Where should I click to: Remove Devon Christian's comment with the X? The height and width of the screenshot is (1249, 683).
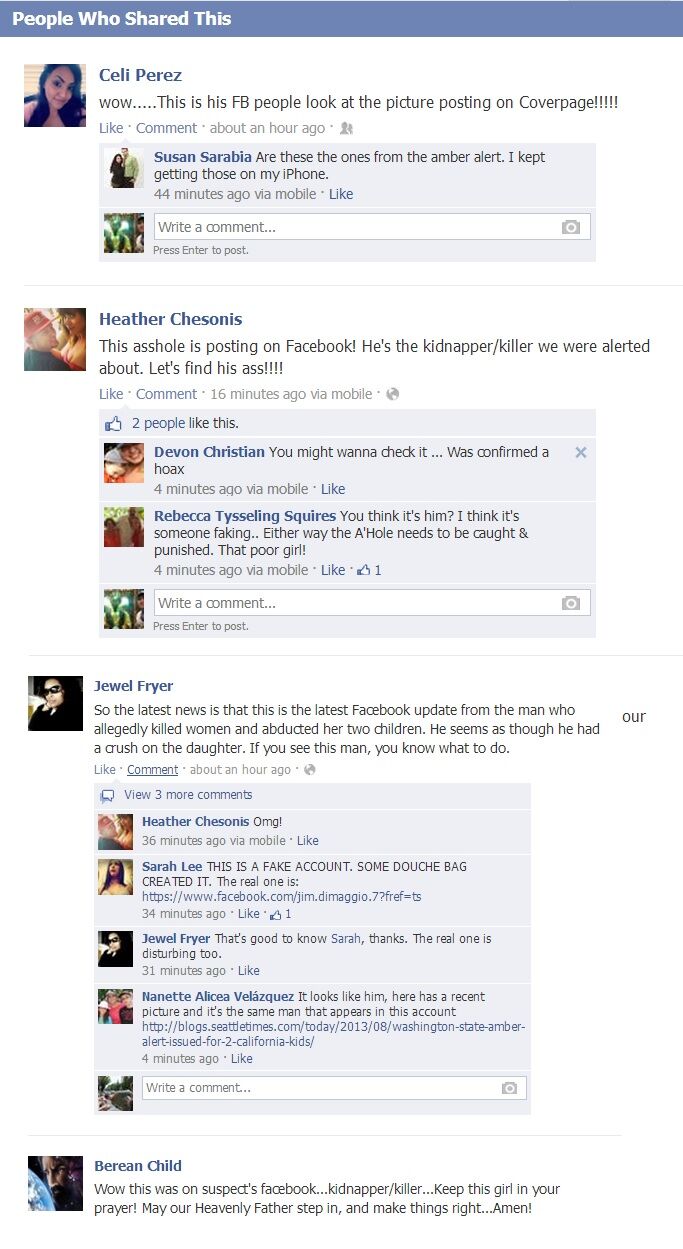click(581, 453)
